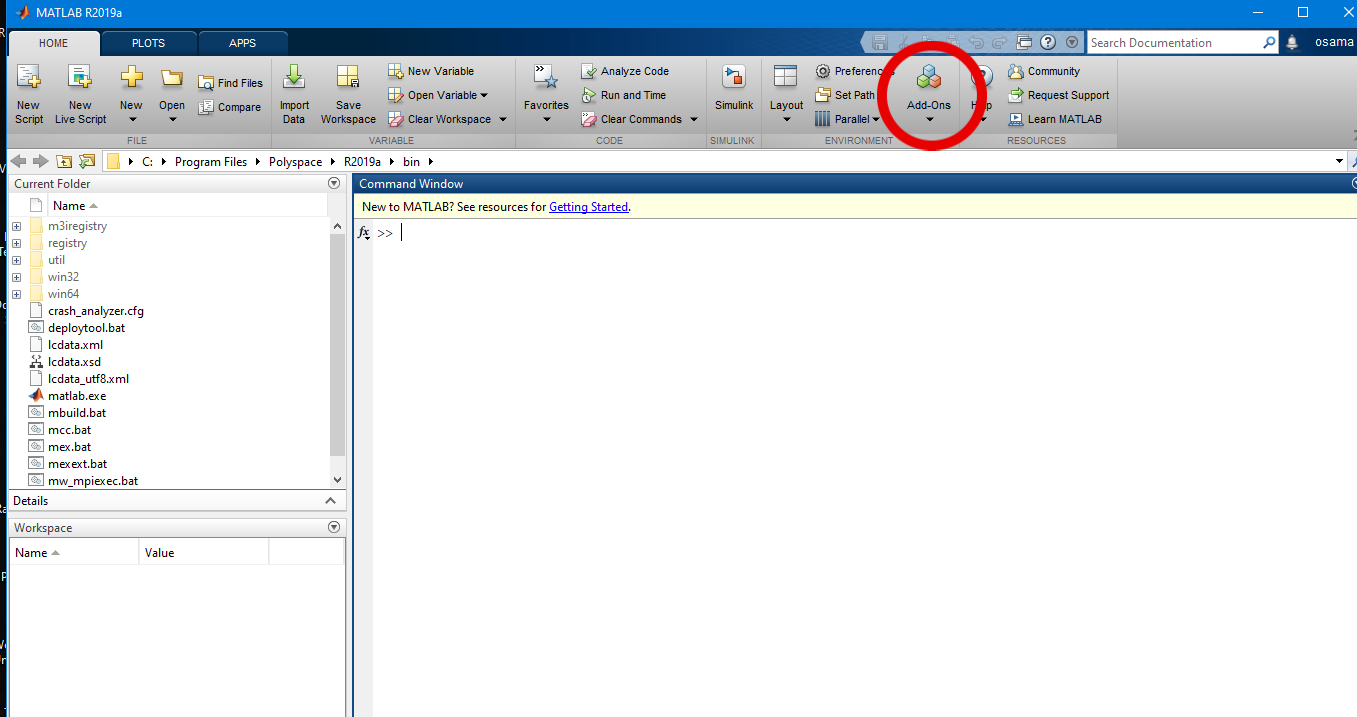The image size is (1357, 717).
Task: Open the arrow next to Clear Commands
Action: (694, 119)
